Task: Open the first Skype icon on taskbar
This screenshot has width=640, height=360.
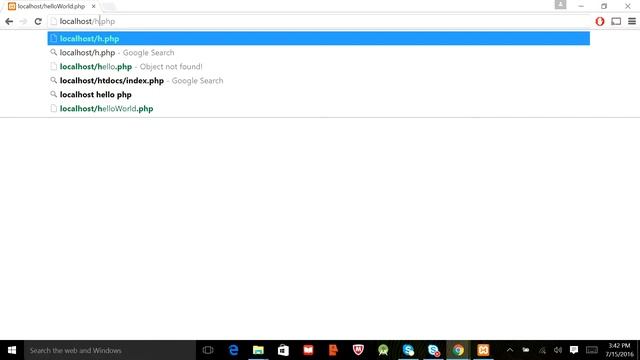Action: 408,350
